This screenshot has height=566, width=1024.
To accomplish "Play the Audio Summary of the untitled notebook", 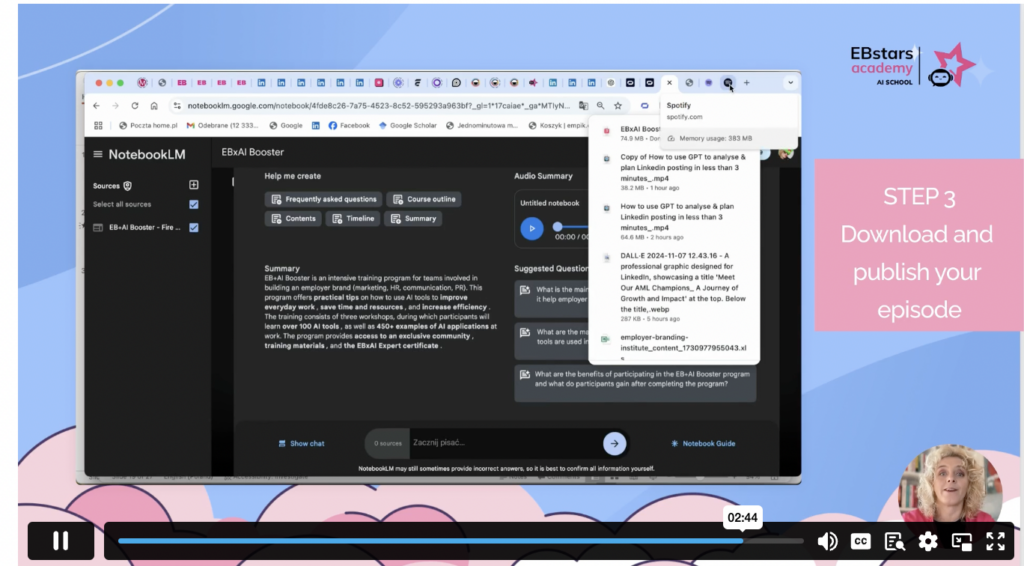I will pyautogui.click(x=532, y=228).
